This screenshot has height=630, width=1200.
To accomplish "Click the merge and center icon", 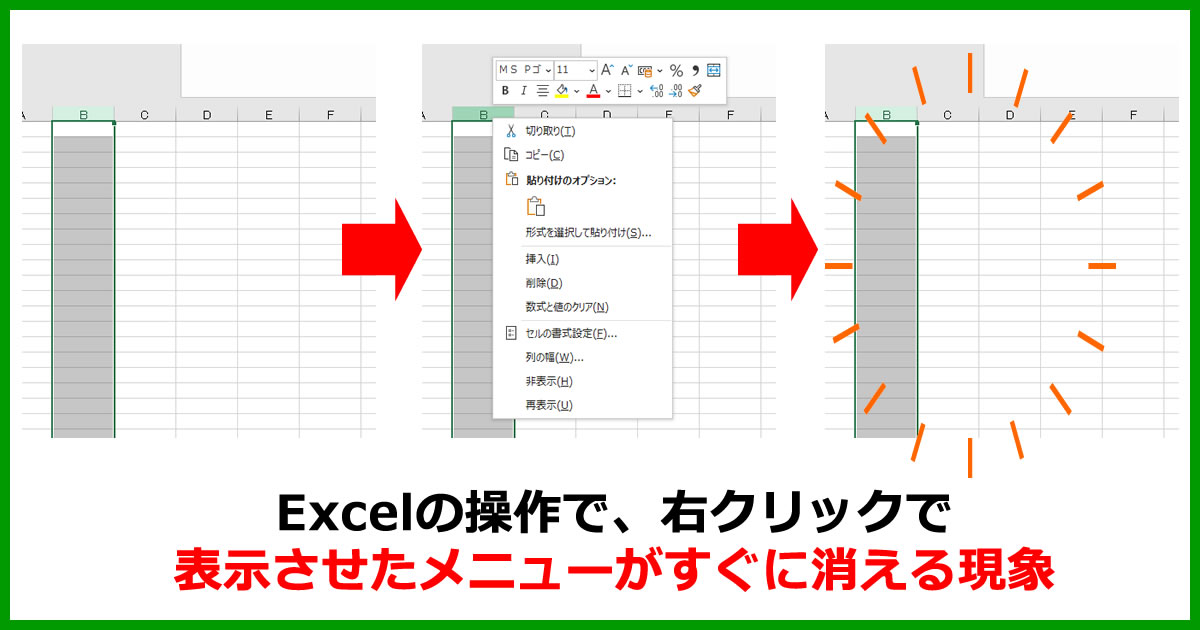I will pos(713,70).
